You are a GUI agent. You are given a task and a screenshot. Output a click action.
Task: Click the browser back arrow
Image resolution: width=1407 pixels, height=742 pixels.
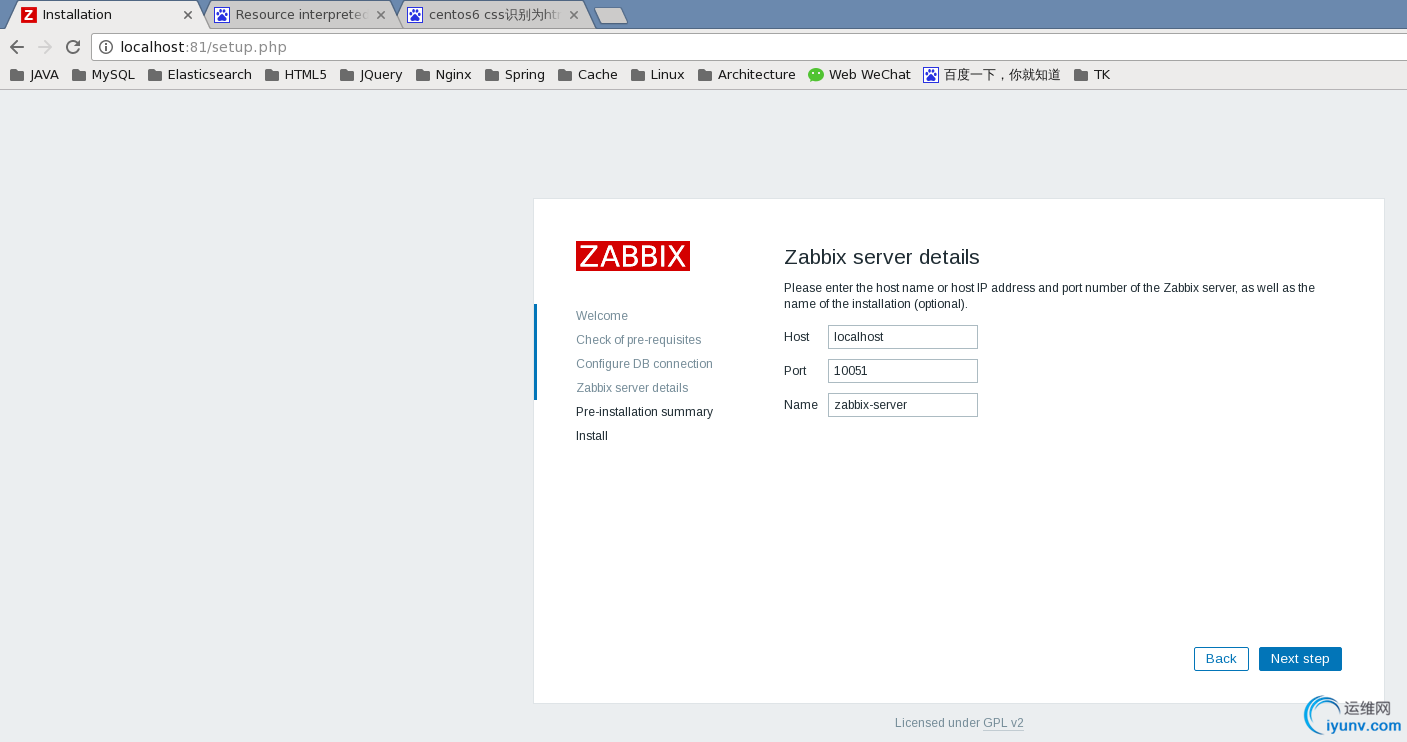pos(17,47)
